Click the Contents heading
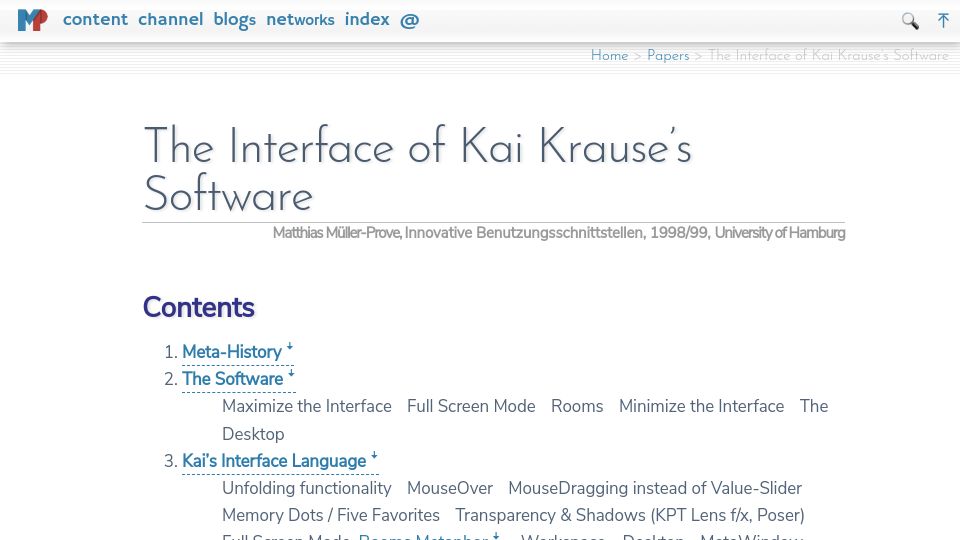 click(x=198, y=307)
